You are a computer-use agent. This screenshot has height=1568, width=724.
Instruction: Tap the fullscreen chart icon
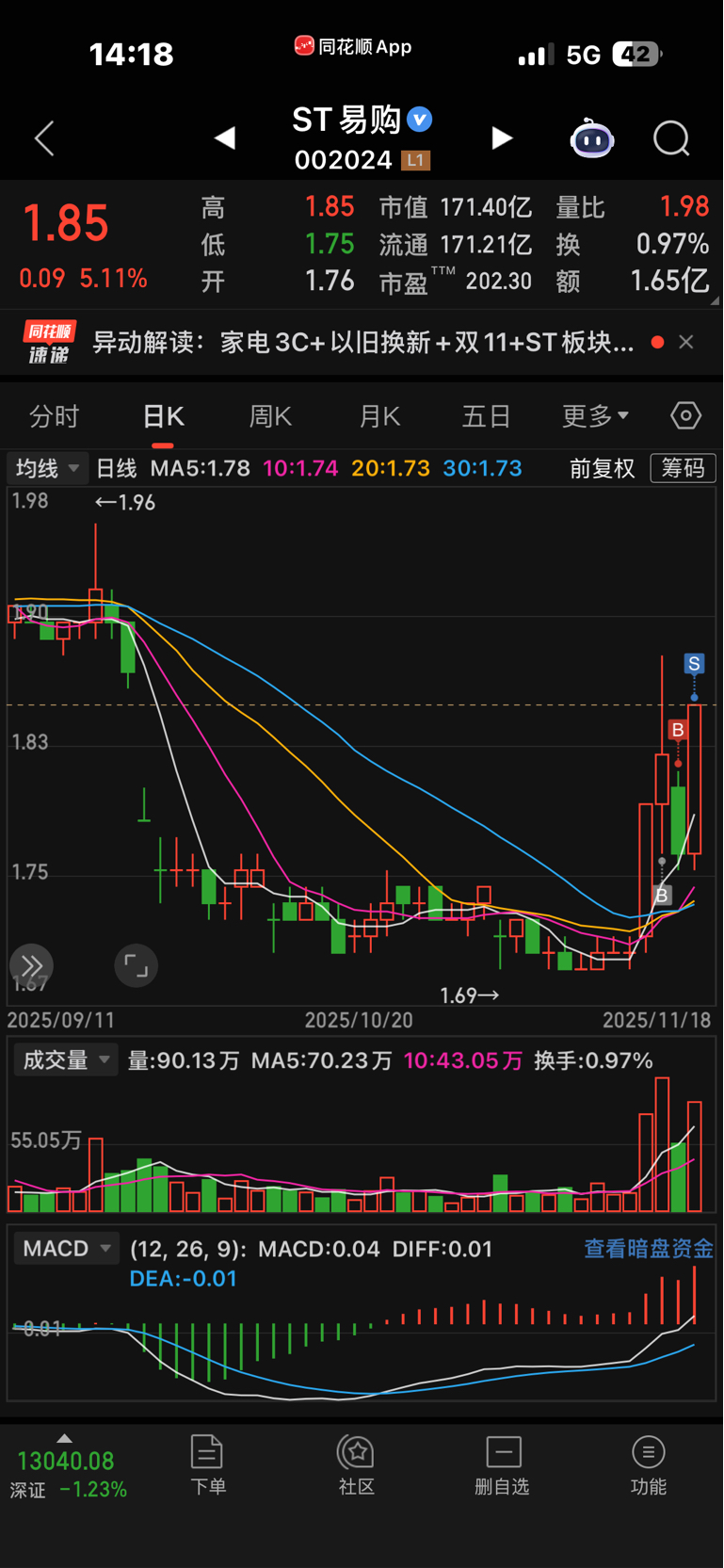click(136, 965)
